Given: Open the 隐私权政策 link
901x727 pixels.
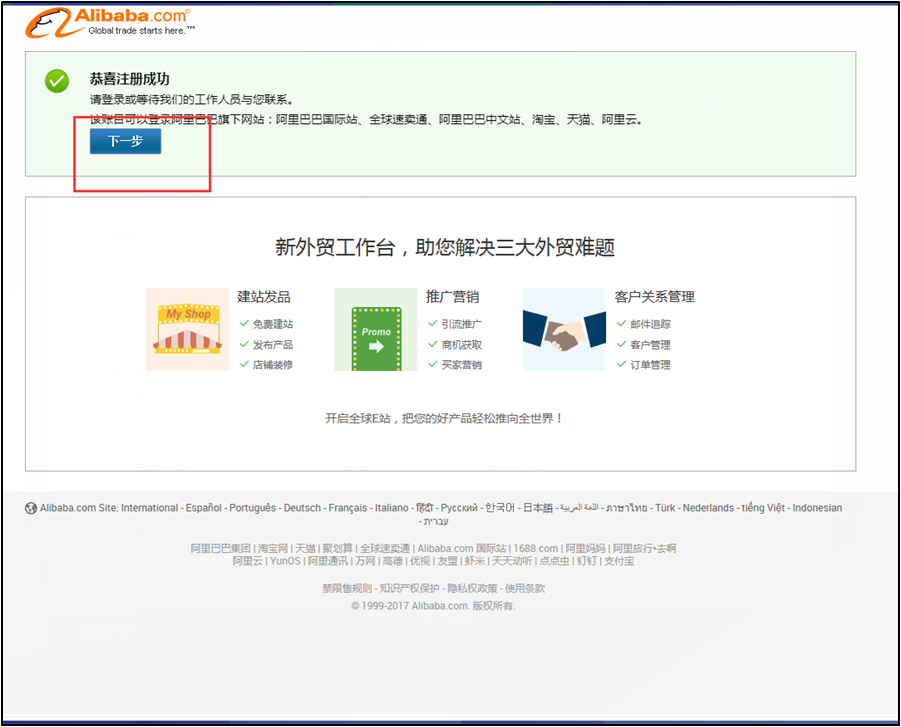Looking at the screenshot, I should click(472, 588).
